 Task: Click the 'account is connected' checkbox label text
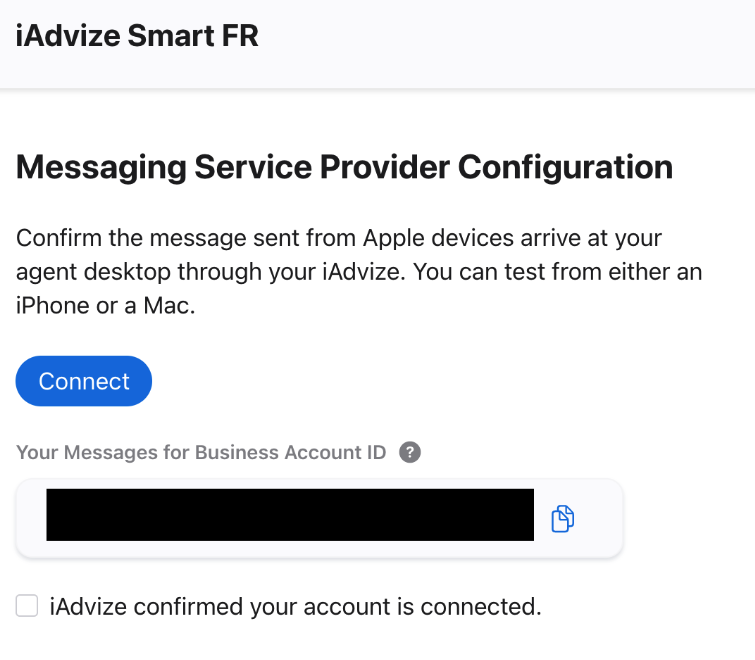[295, 606]
